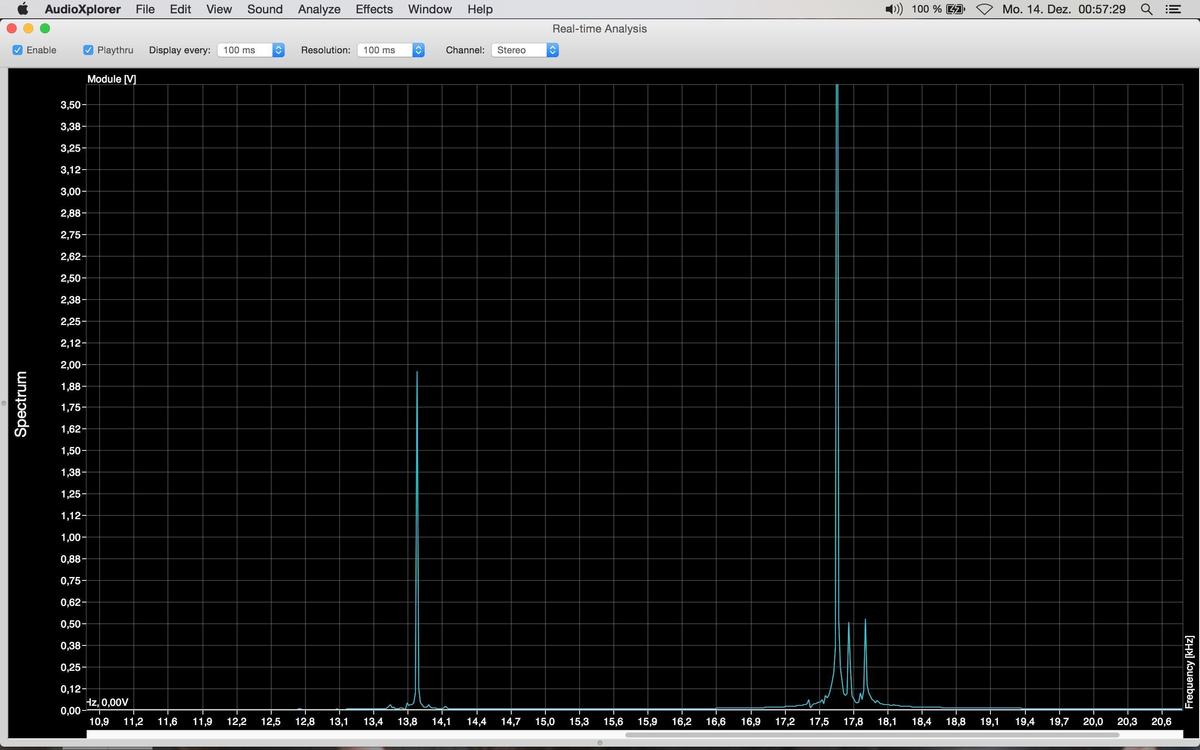The height and width of the screenshot is (750, 1200).
Task: Click the 17,8 value on frequency axis
Action: 853,721
